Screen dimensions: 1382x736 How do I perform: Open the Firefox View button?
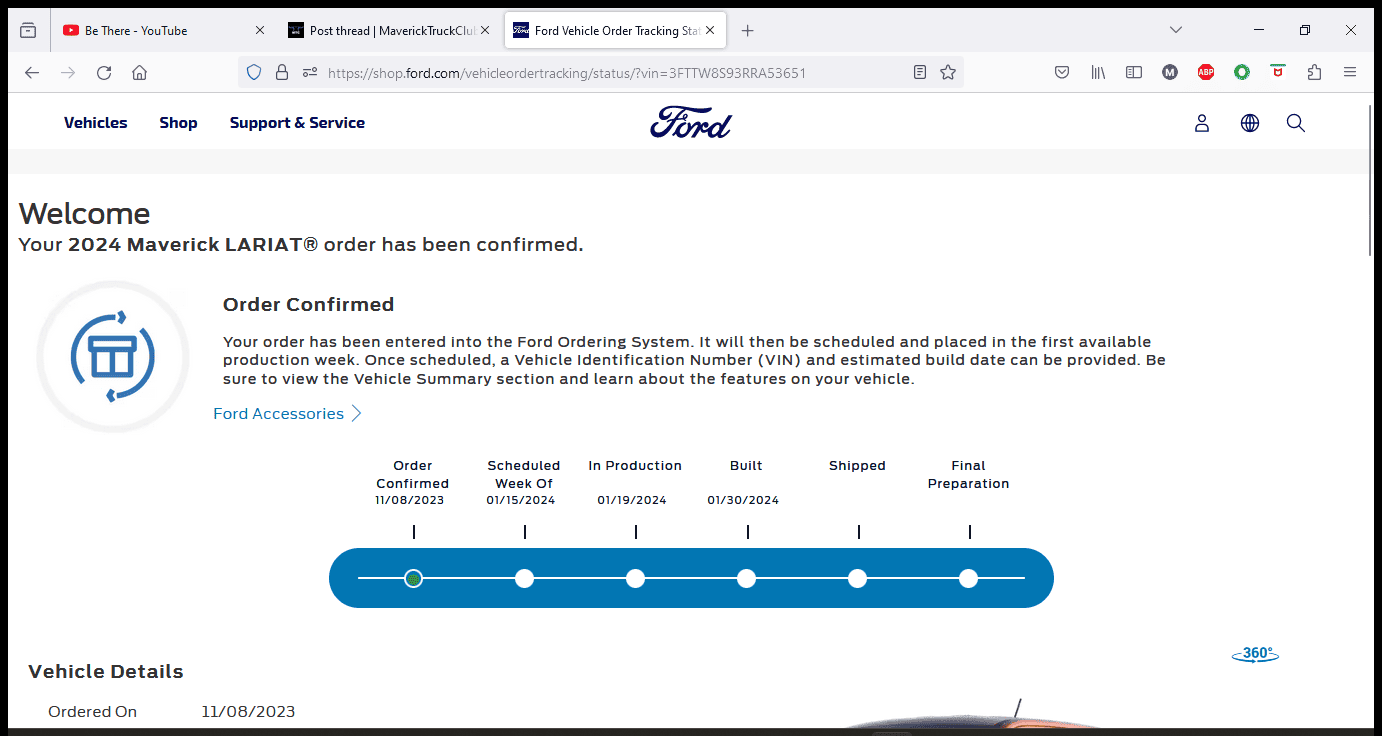[x=28, y=30]
